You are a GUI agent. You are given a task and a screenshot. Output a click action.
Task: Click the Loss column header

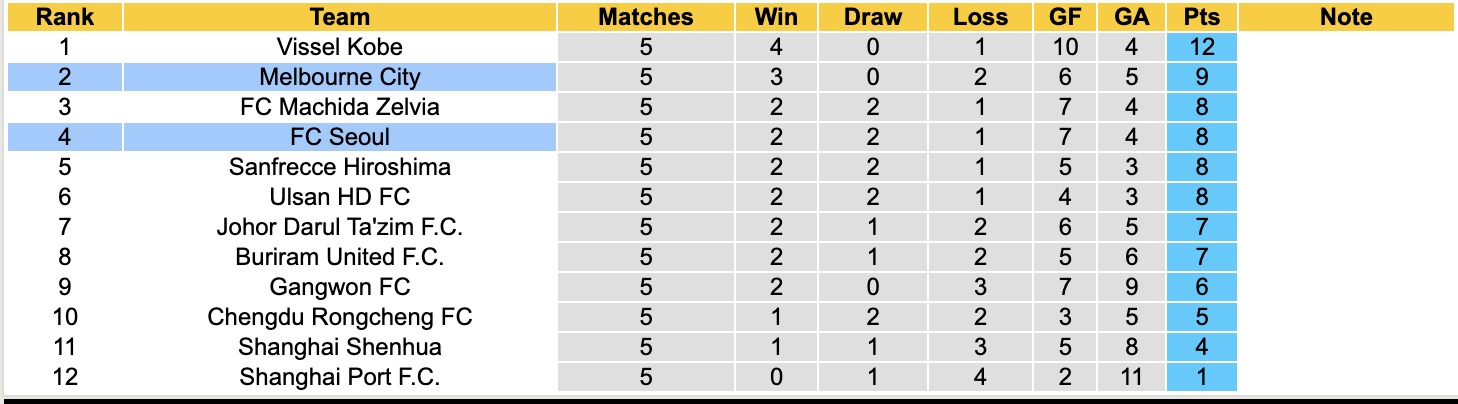point(980,17)
